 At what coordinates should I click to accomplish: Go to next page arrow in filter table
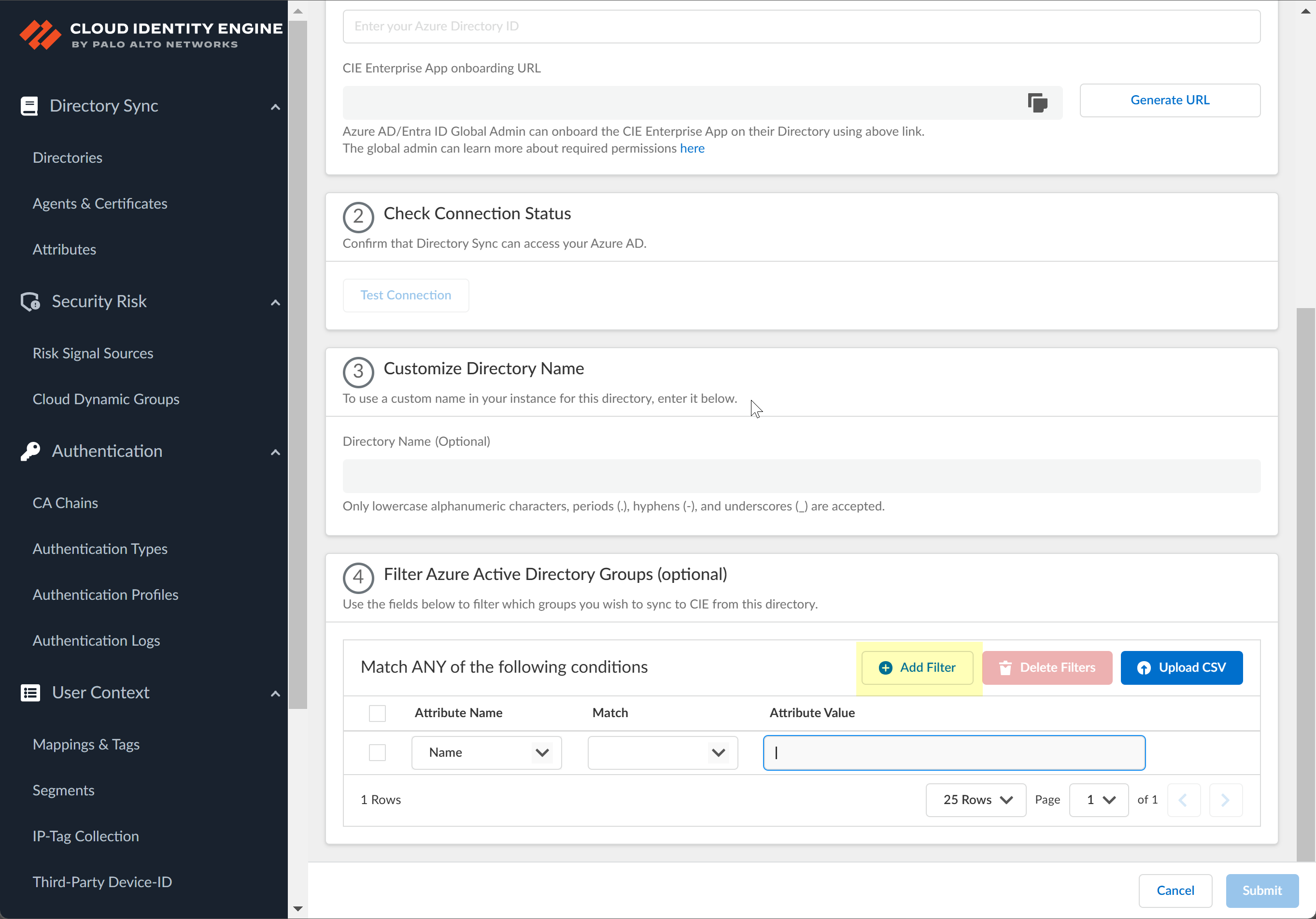pos(1225,800)
